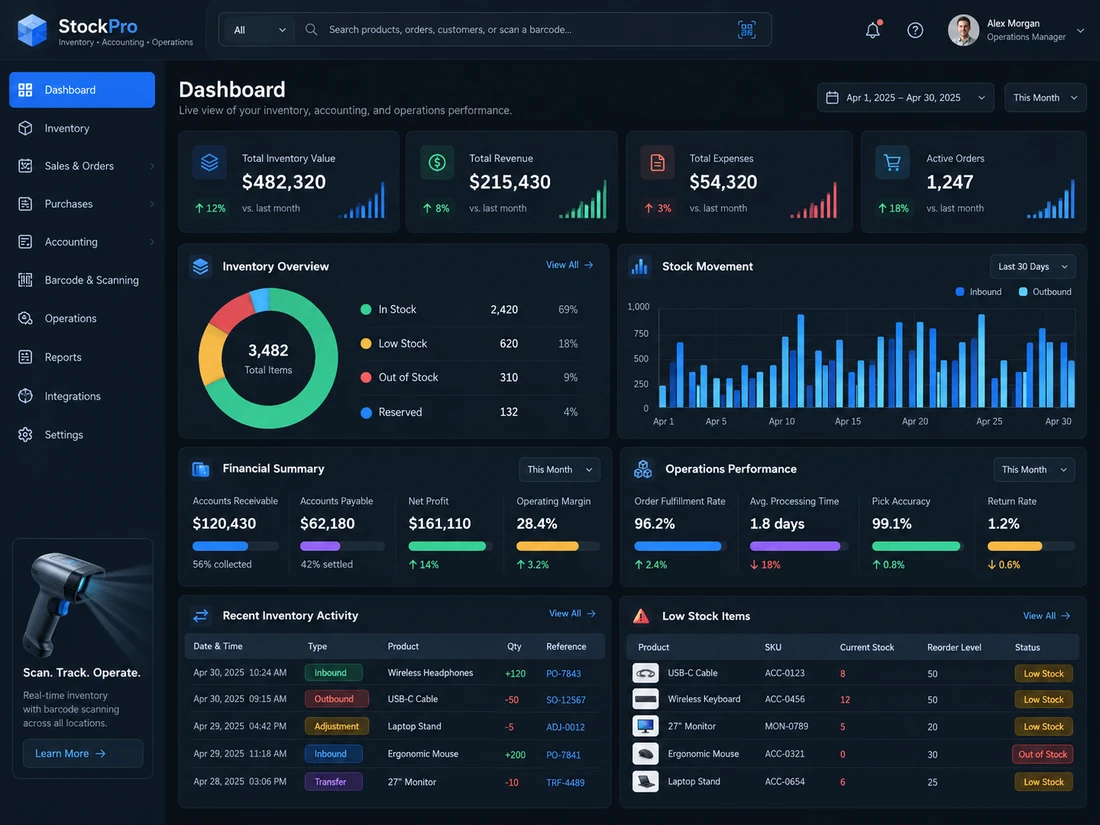Viewport: 1100px width, 825px height.
Task: Click View All in Low Stock Items
Action: tap(1047, 616)
